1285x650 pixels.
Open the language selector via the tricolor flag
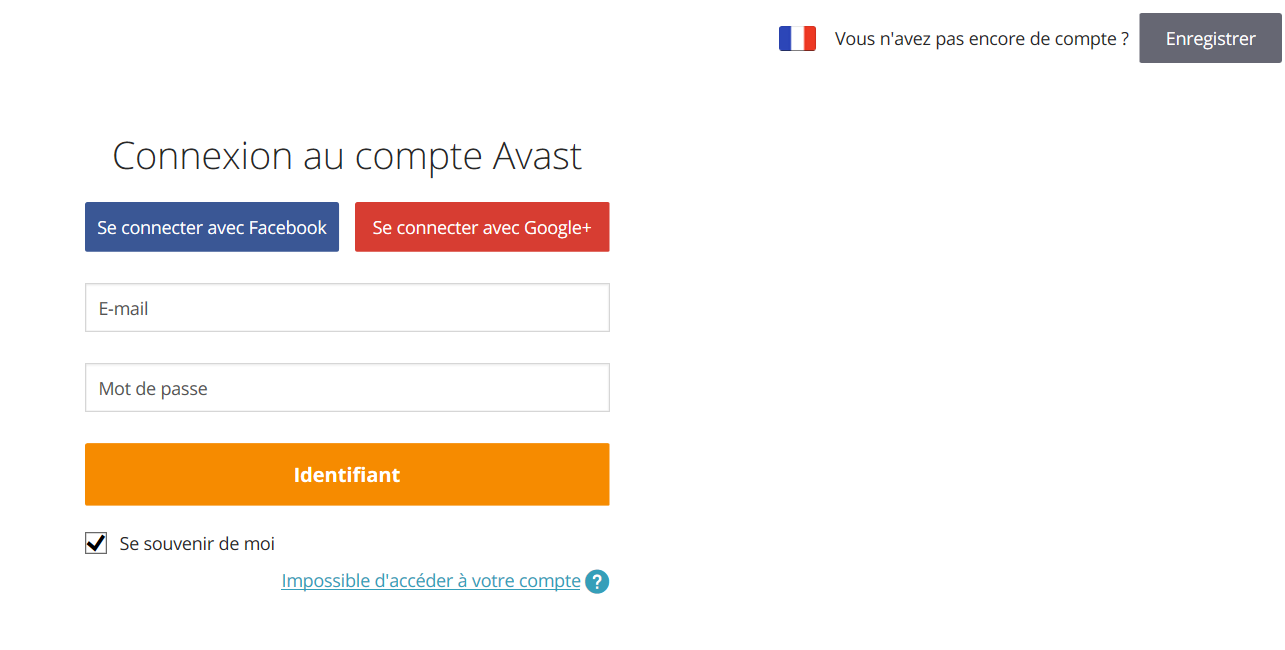797,39
